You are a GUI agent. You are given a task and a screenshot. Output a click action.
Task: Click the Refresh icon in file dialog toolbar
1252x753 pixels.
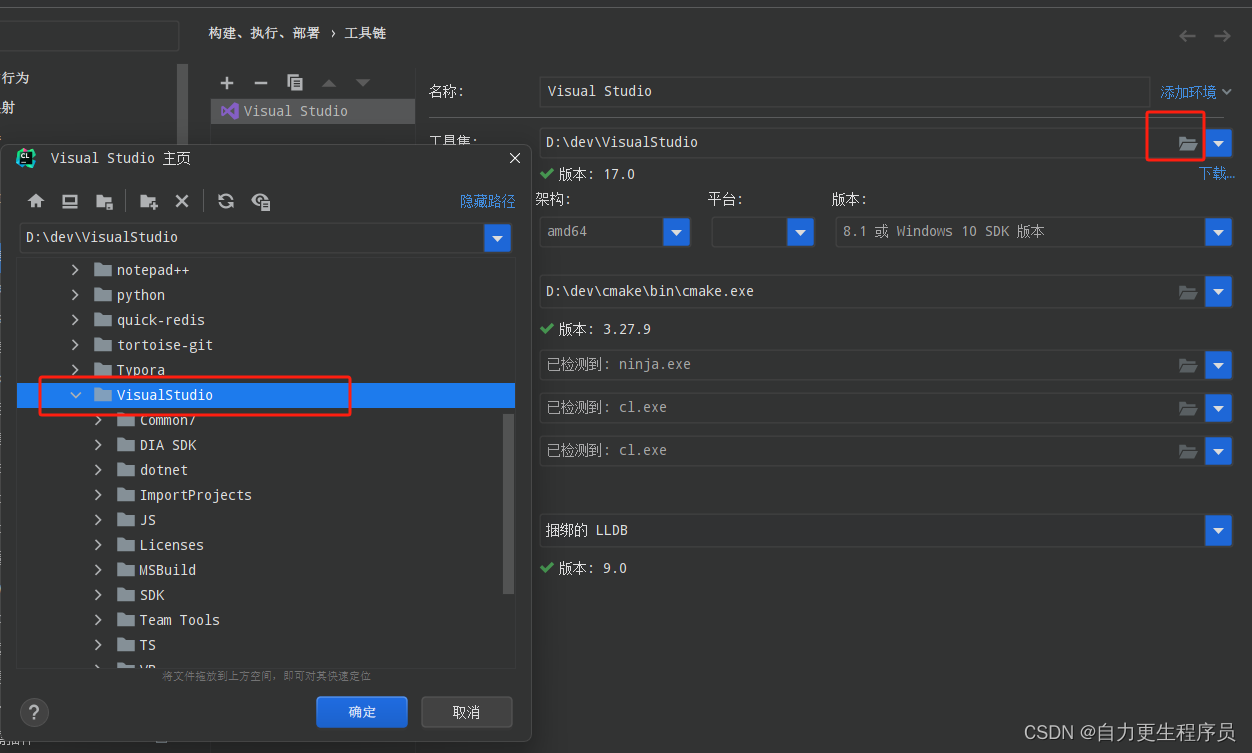(x=226, y=201)
